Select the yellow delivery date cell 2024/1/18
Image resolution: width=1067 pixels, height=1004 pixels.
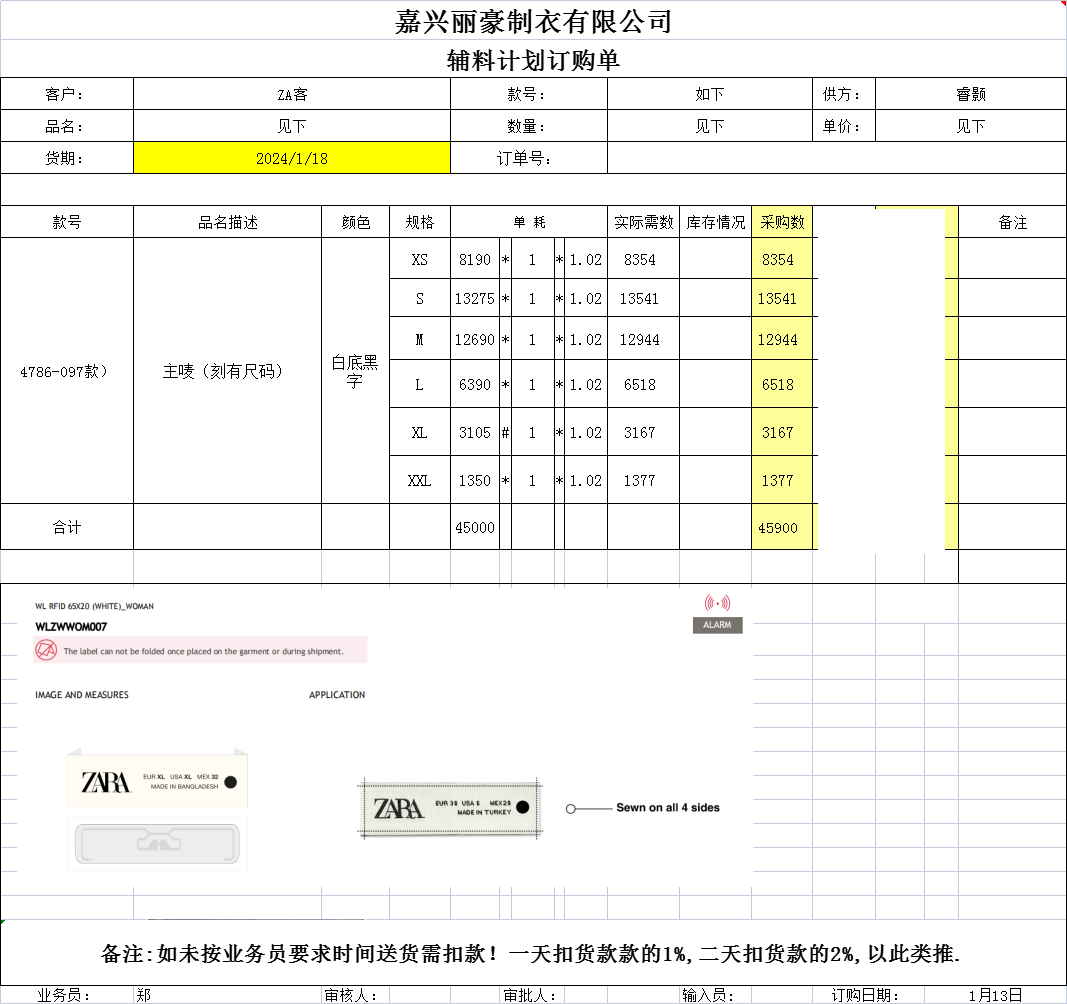291,158
